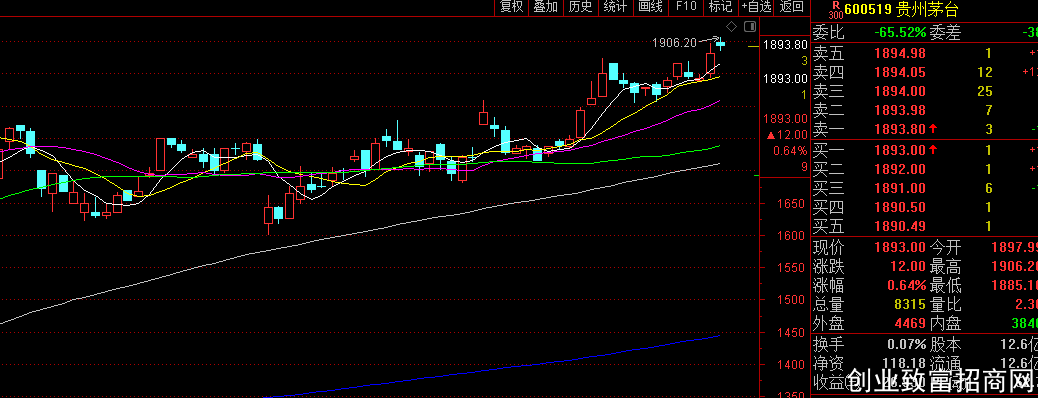This screenshot has width=1038, height=398.
Task: Click the 卖五 price 1894.98
Action: point(901,53)
